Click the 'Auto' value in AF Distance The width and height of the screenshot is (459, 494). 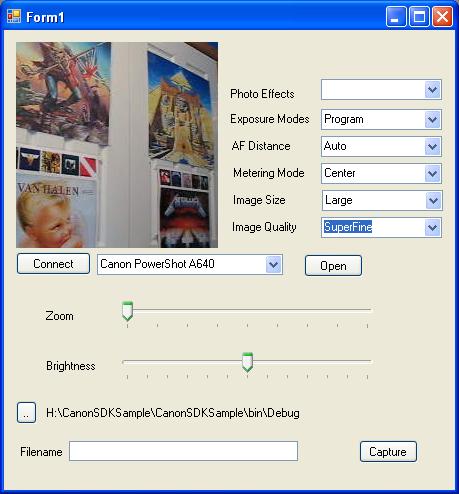click(x=335, y=146)
